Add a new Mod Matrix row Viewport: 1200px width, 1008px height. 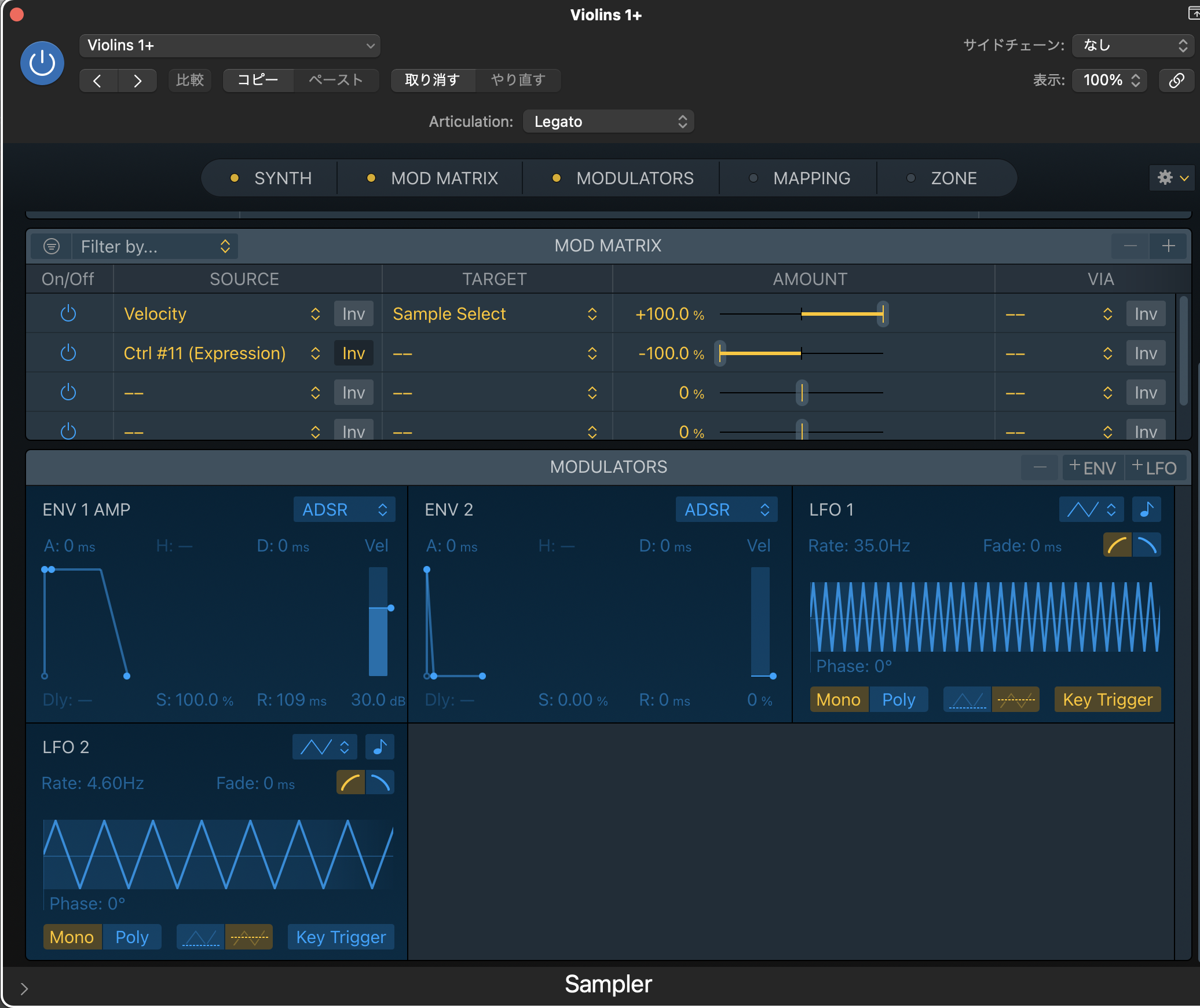click(x=1168, y=246)
